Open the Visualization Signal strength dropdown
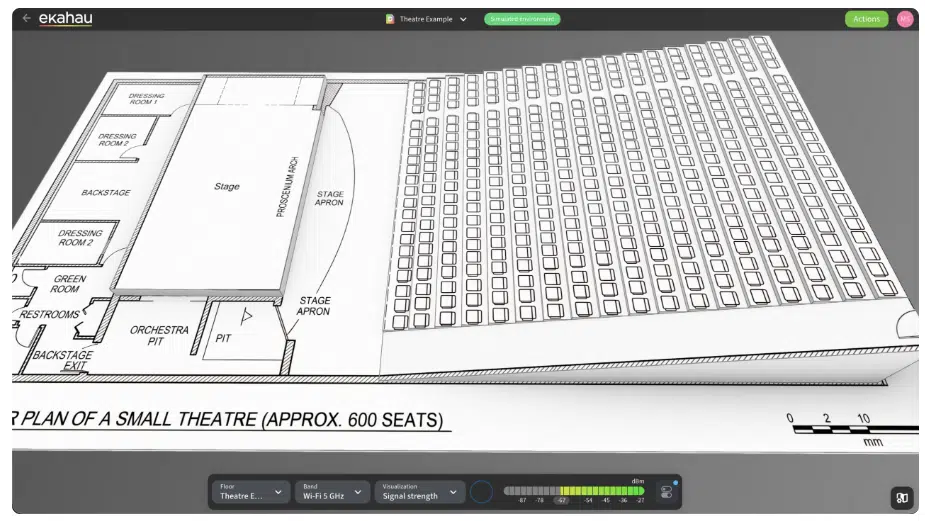The image size is (925, 521). click(x=419, y=491)
